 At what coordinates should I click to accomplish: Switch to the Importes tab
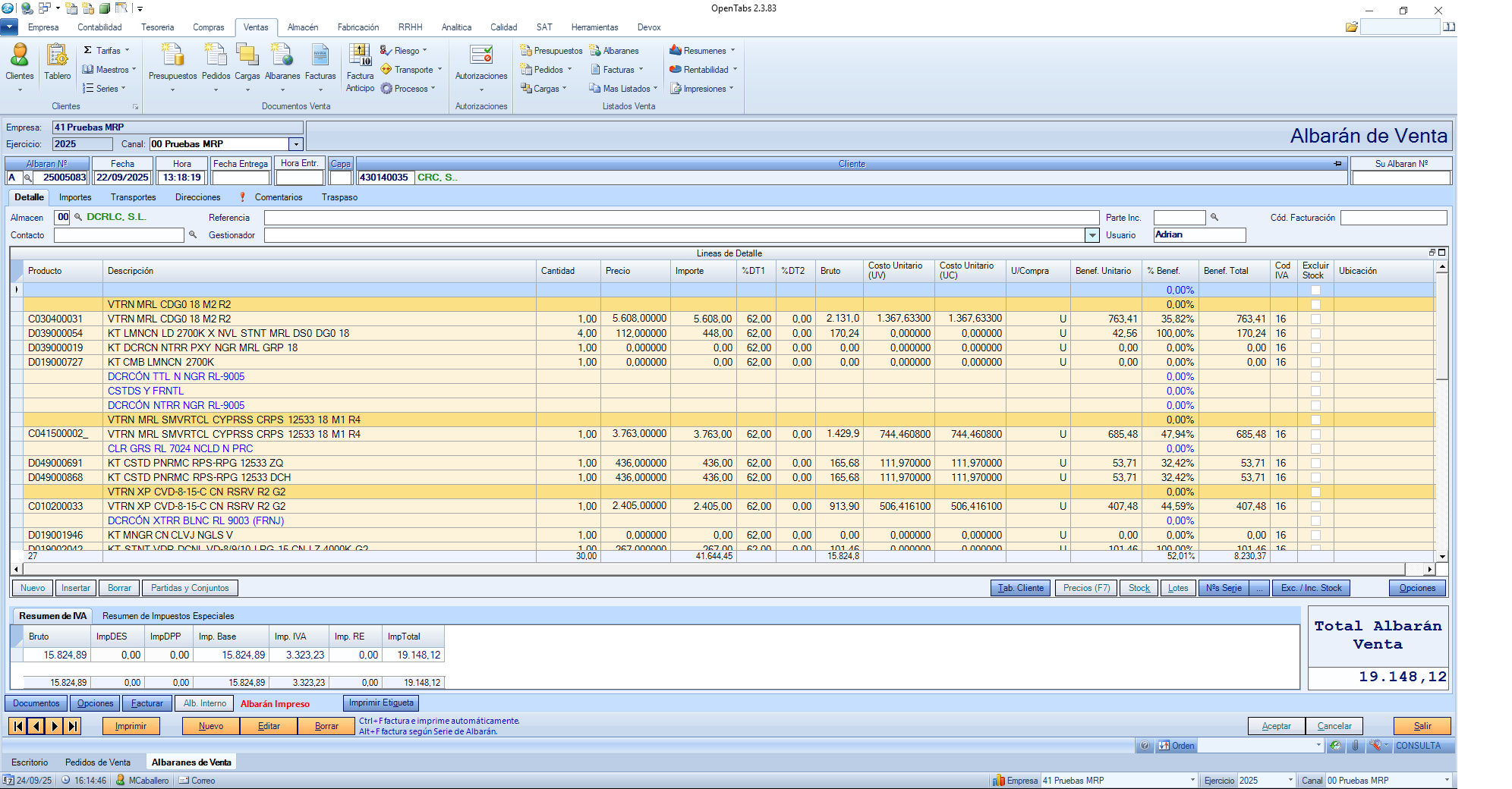click(75, 197)
